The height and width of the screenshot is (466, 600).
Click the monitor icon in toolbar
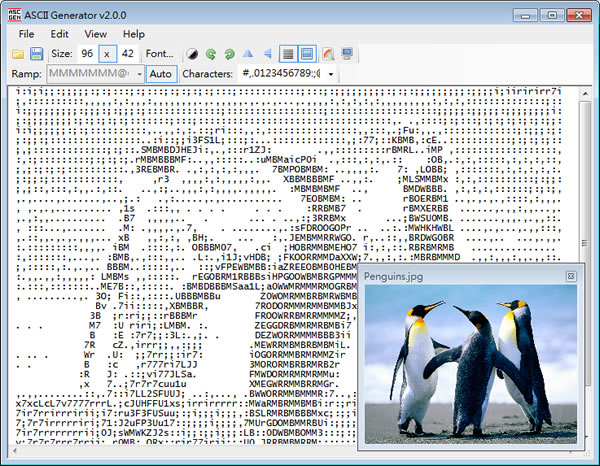346,53
